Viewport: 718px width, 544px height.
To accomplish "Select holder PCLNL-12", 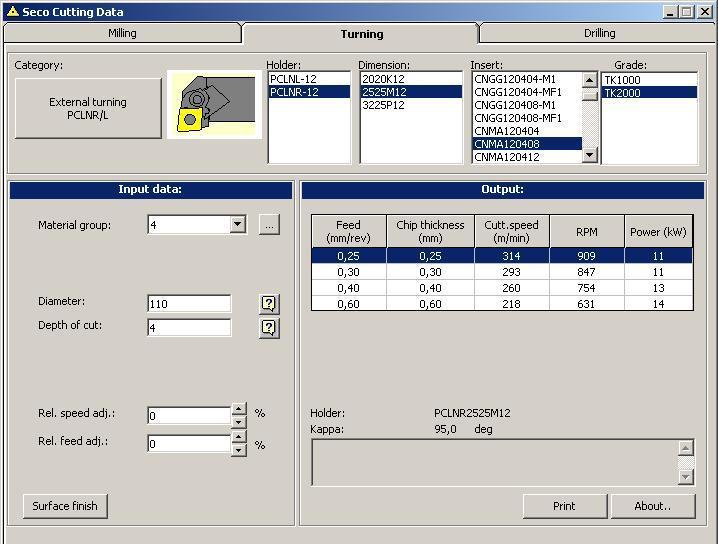I will 309,79.
